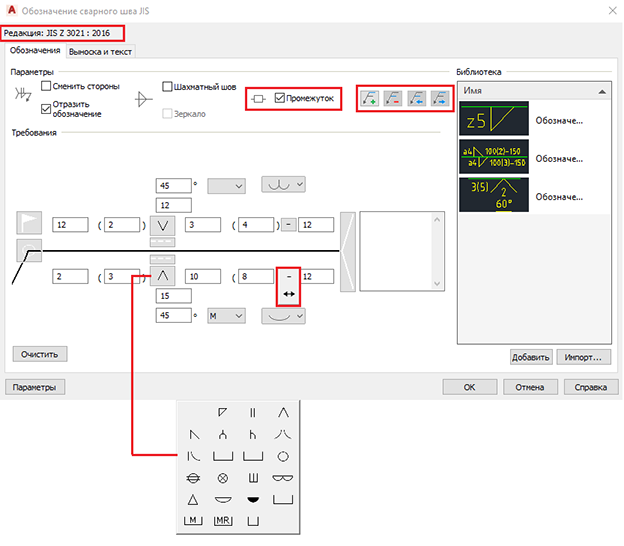Click the leader button with right blue arrow
Image resolution: width=624 pixels, height=546 pixels.
coord(440,98)
